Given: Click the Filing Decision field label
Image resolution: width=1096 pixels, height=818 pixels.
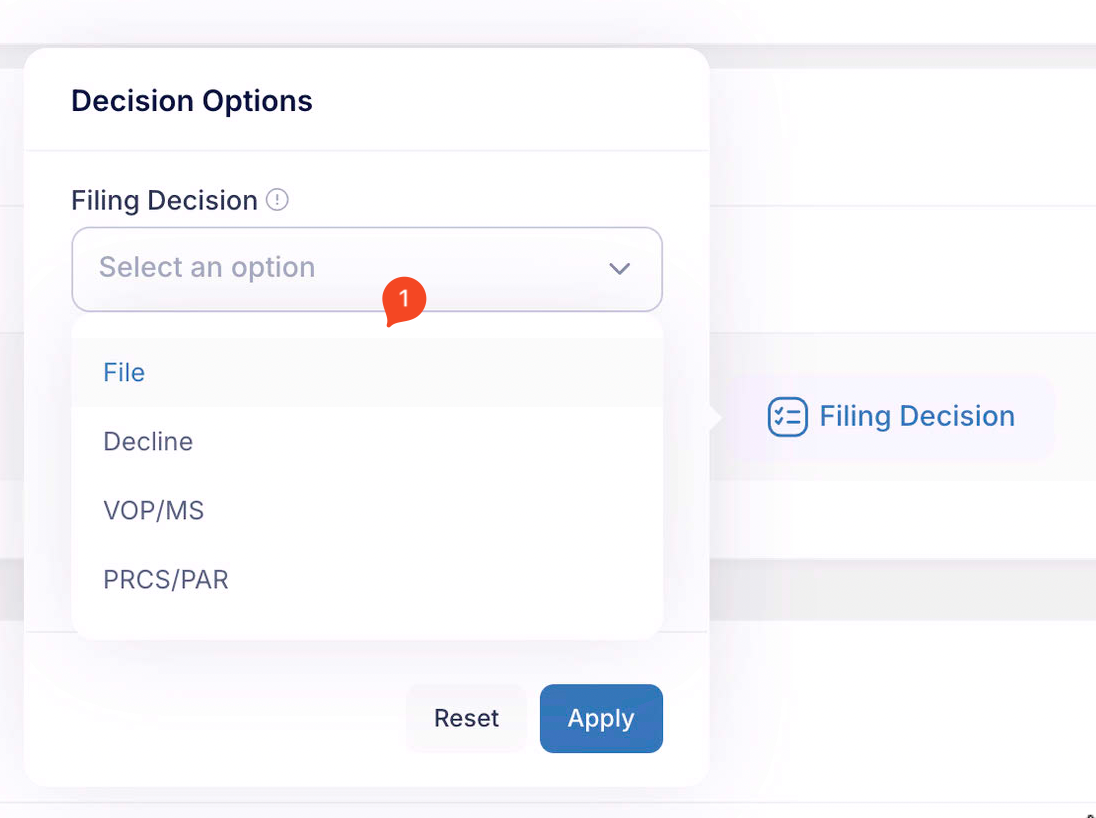Looking at the screenshot, I should coord(164,201).
